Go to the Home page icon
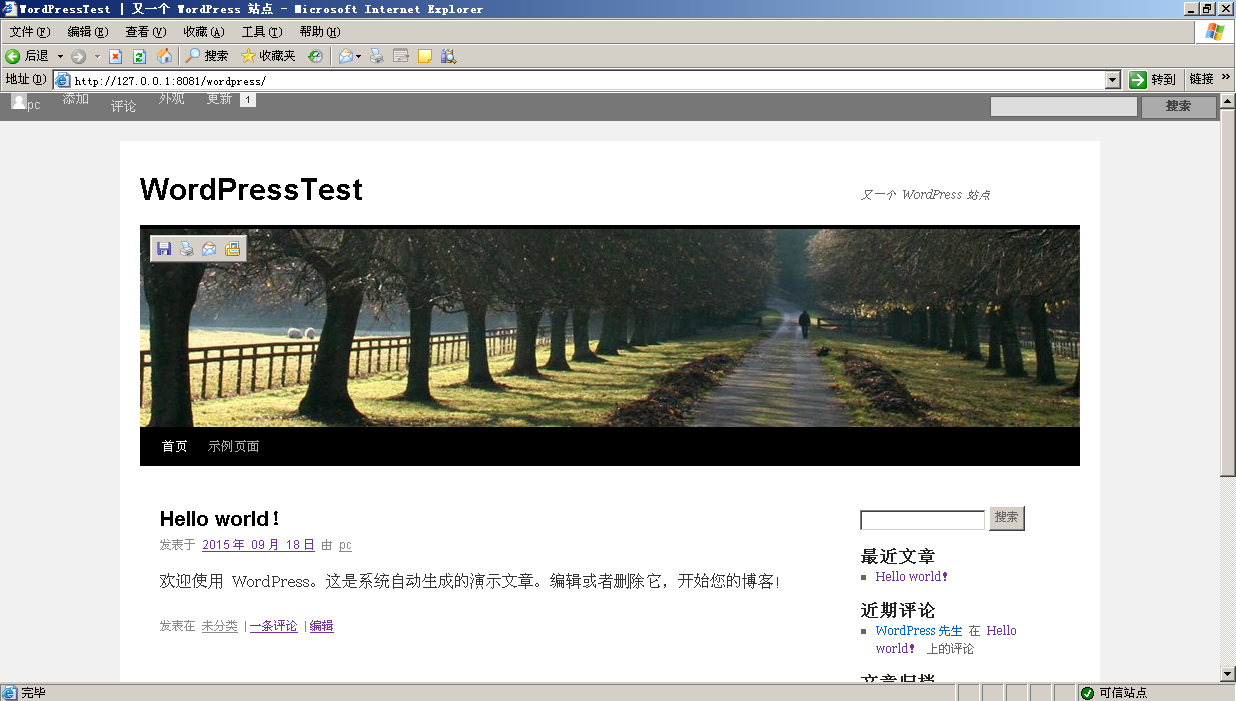1236x701 pixels. tap(164, 56)
